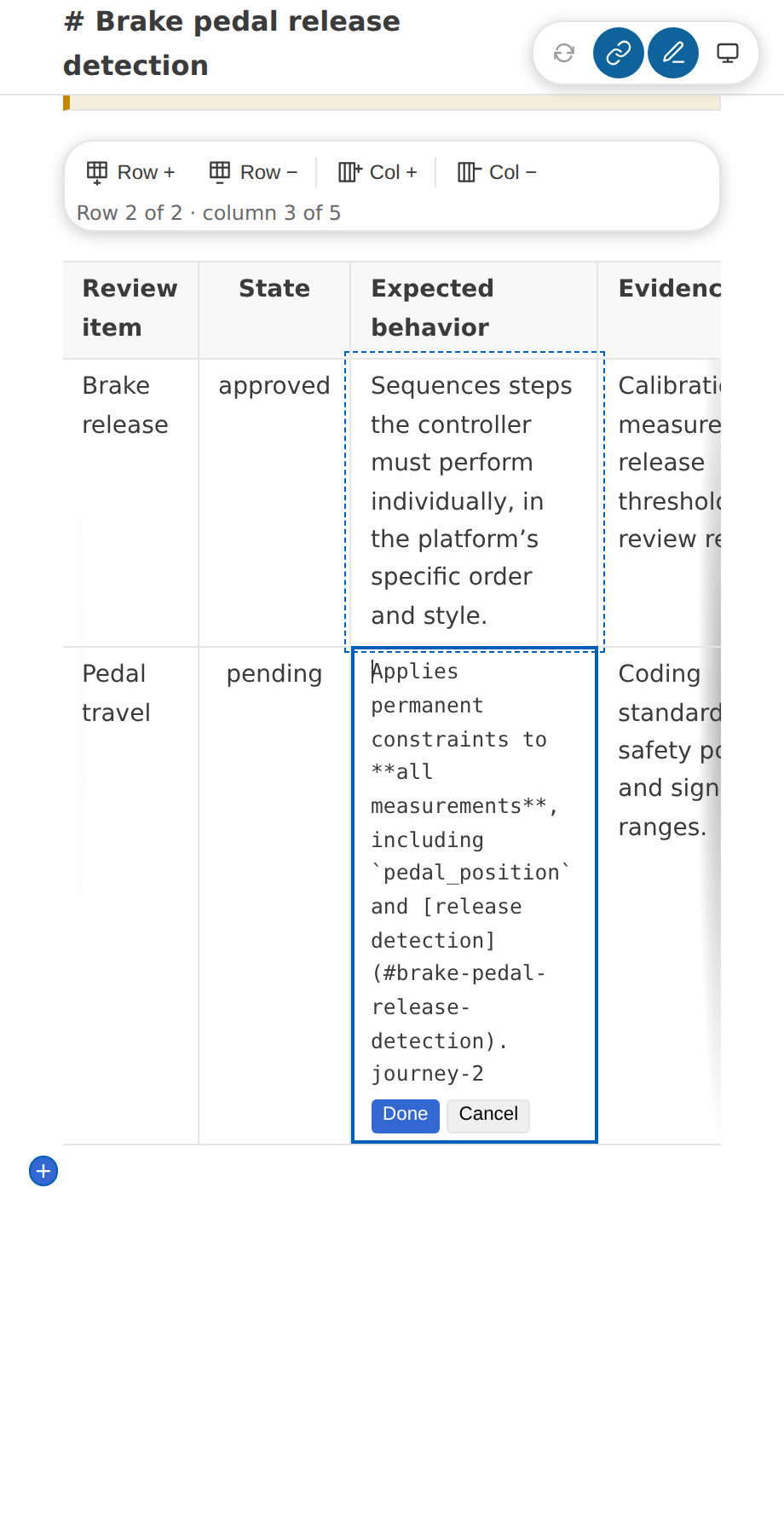Delete a column using Col −

(x=497, y=172)
